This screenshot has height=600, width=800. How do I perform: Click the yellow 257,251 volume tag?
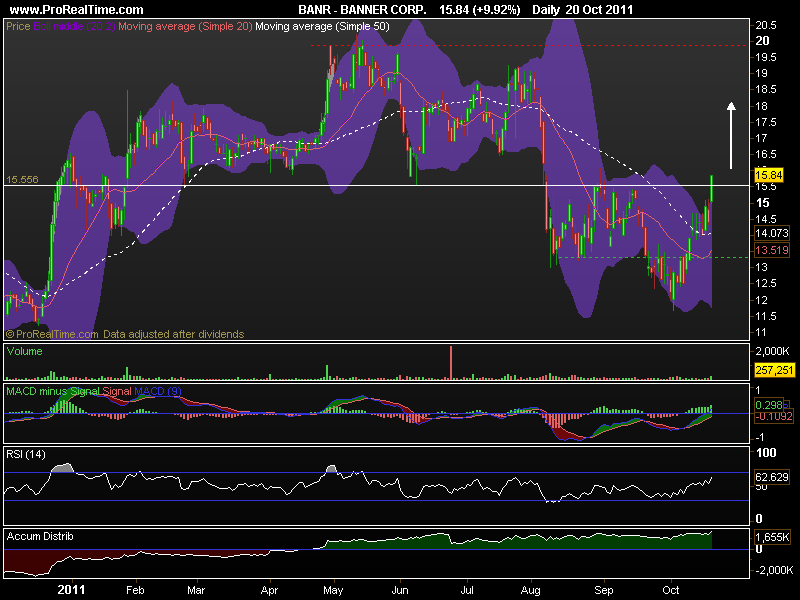774,370
